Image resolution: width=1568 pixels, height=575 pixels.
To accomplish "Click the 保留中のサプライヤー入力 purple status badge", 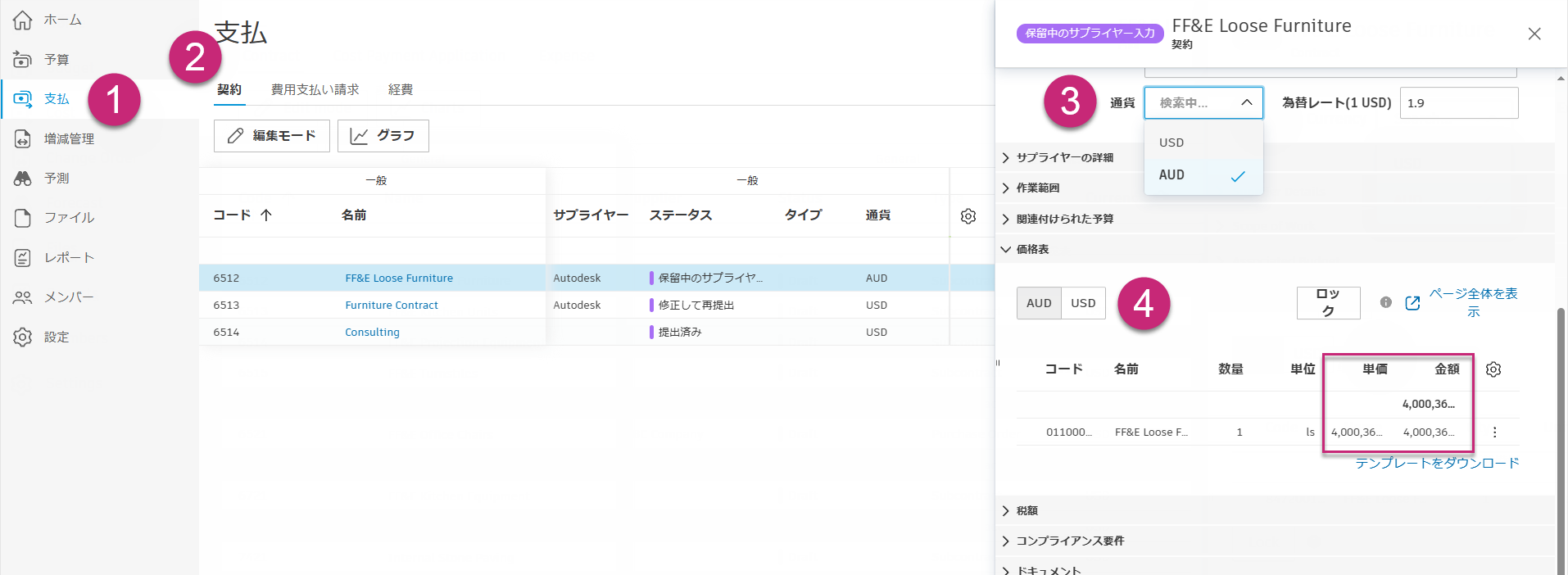I will point(1090,33).
